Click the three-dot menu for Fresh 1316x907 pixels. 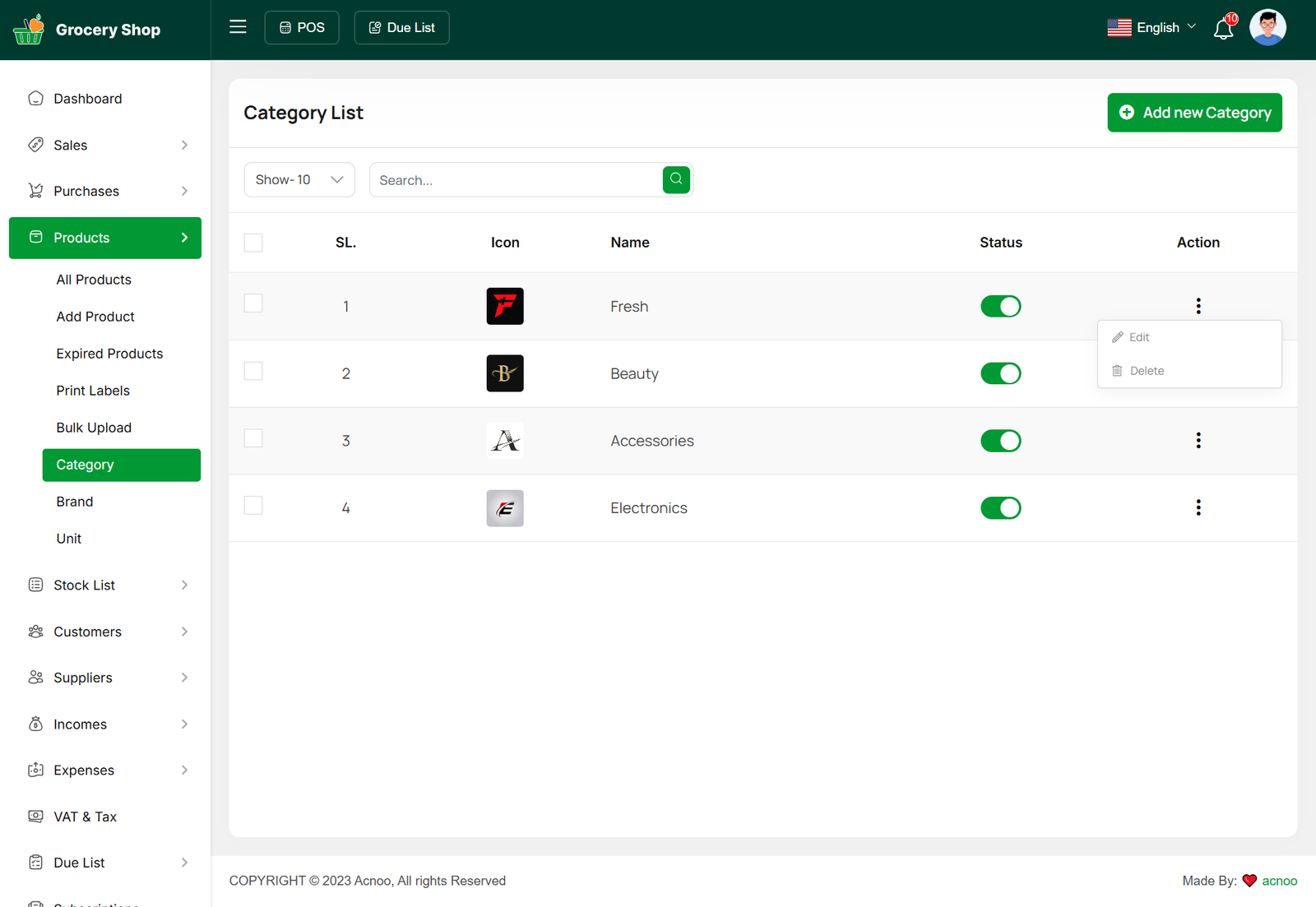[x=1198, y=306]
